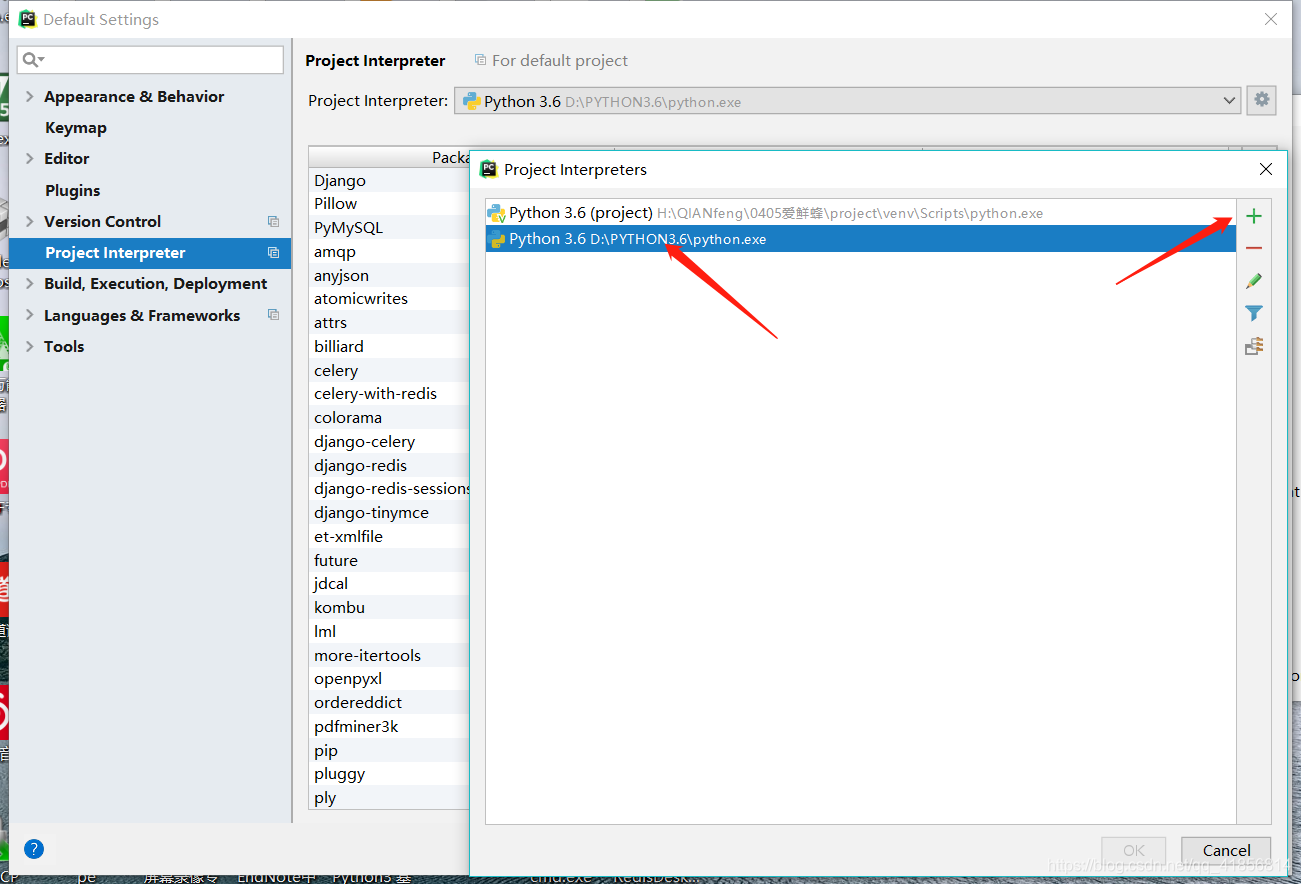Click the show interpreter paths icon
The image size is (1301, 884).
coord(1254,346)
